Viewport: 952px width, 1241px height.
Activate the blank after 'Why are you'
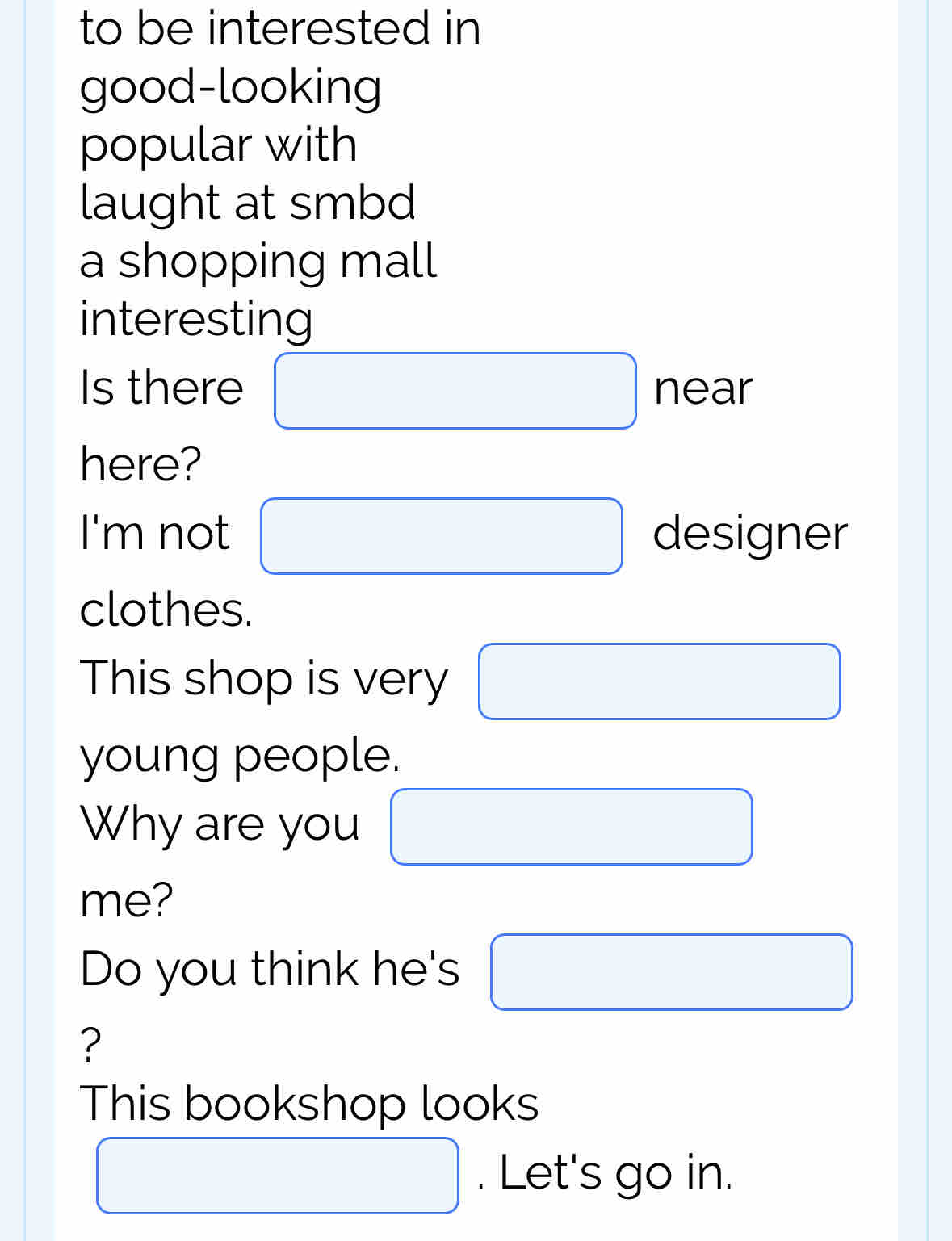572,827
